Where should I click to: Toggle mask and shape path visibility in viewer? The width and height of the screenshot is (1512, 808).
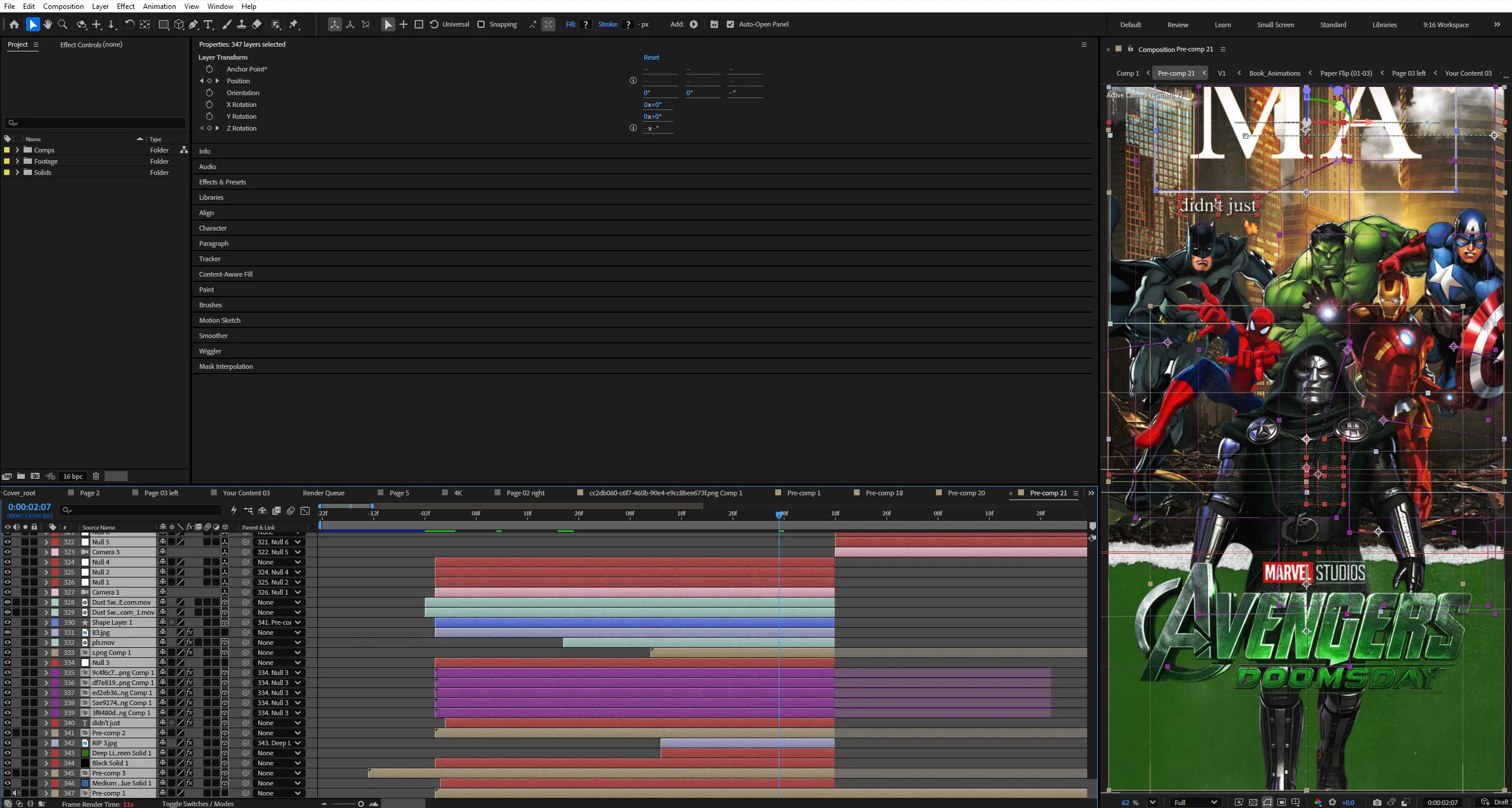1267,802
